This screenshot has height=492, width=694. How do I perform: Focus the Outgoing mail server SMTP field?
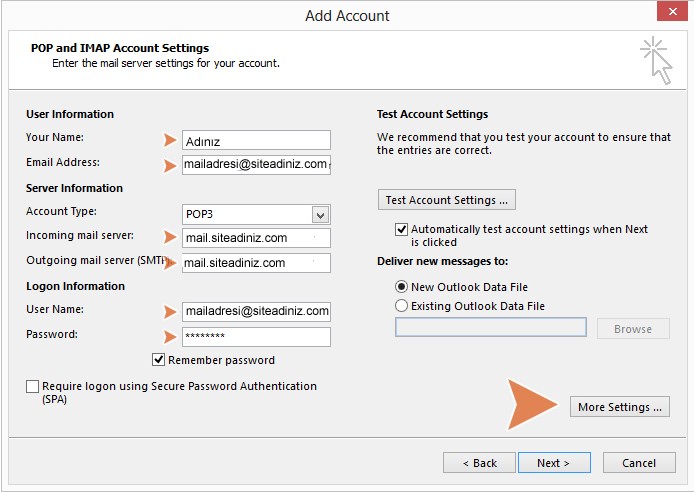click(256, 263)
